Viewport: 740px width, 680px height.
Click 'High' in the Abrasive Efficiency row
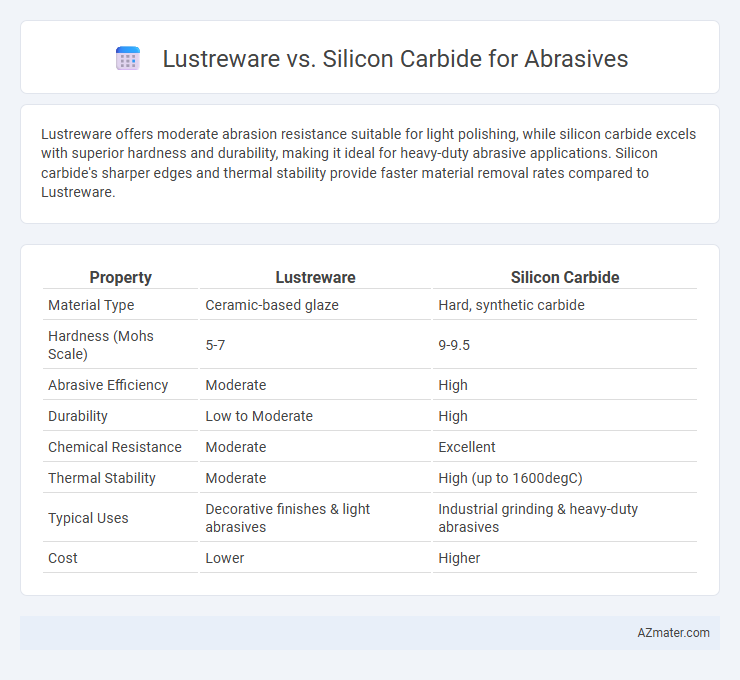(x=453, y=386)
